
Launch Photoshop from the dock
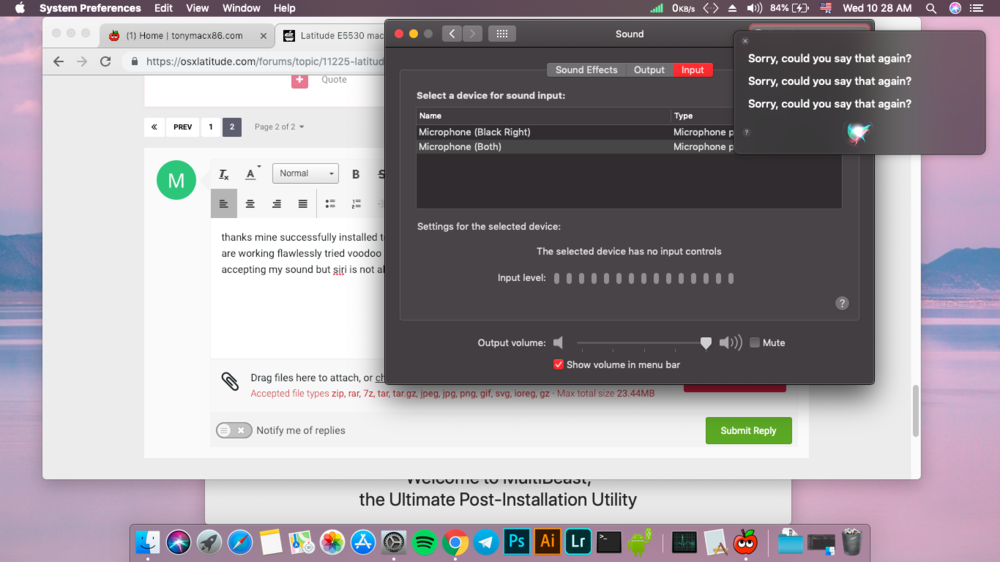(516, 541)
